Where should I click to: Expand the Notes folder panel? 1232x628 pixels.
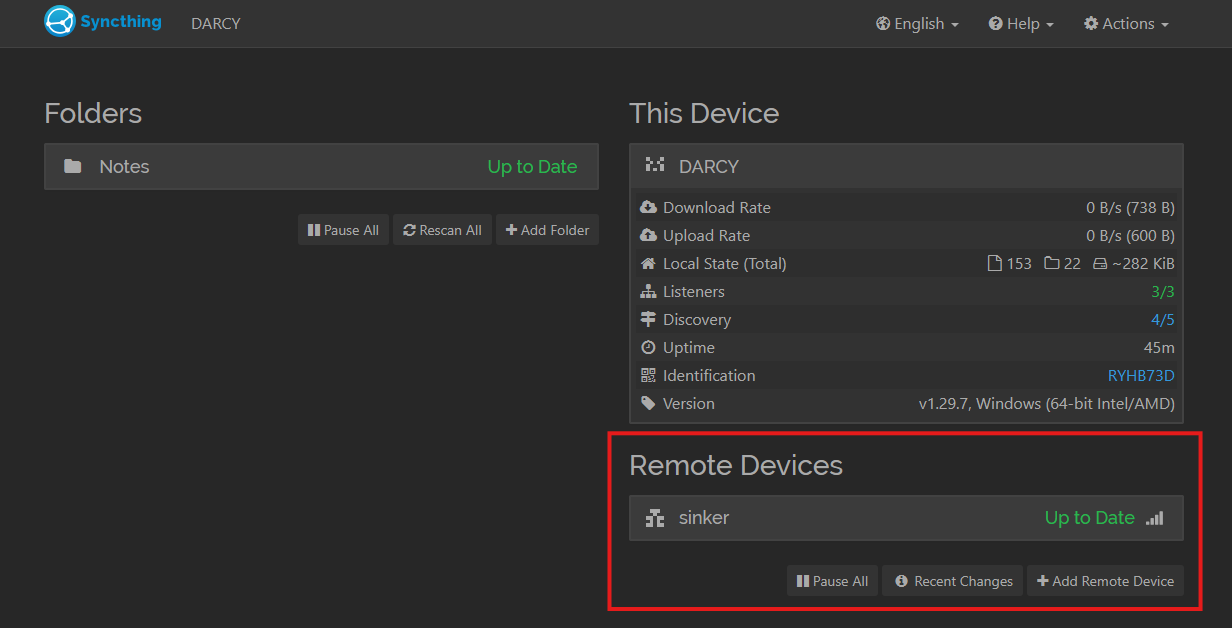click(x=321, y=166)
